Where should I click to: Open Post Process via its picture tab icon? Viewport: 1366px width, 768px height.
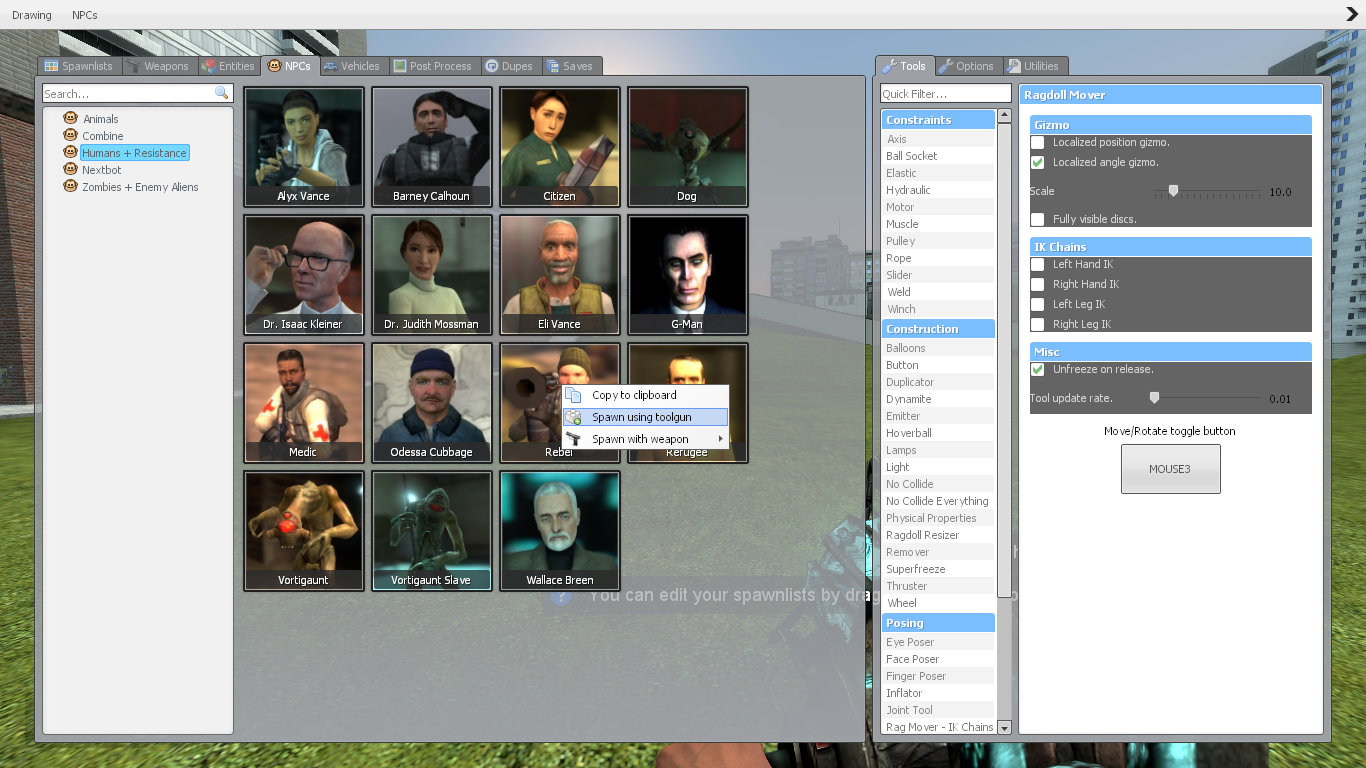(x=400, y=66)
